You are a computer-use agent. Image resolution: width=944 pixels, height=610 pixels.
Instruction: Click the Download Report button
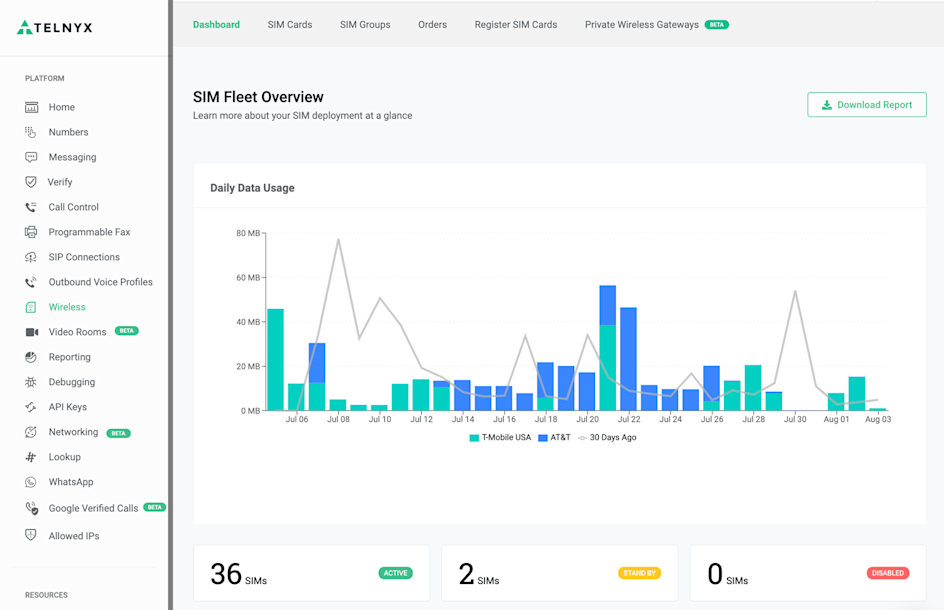pos(866,104)
